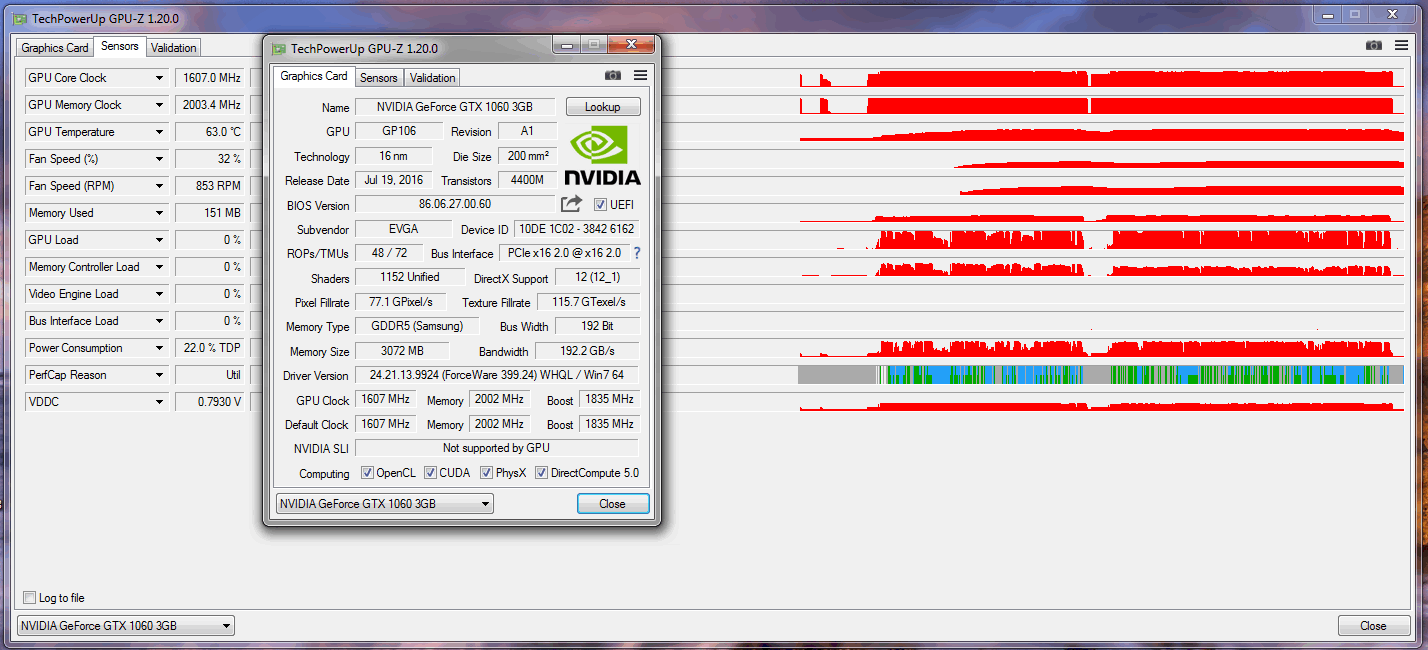The image size is (1428, 650).
Task: Click the Name field 'NVIDIA GeForce GTX 1060 3GB'
Action: click(456, 107)
